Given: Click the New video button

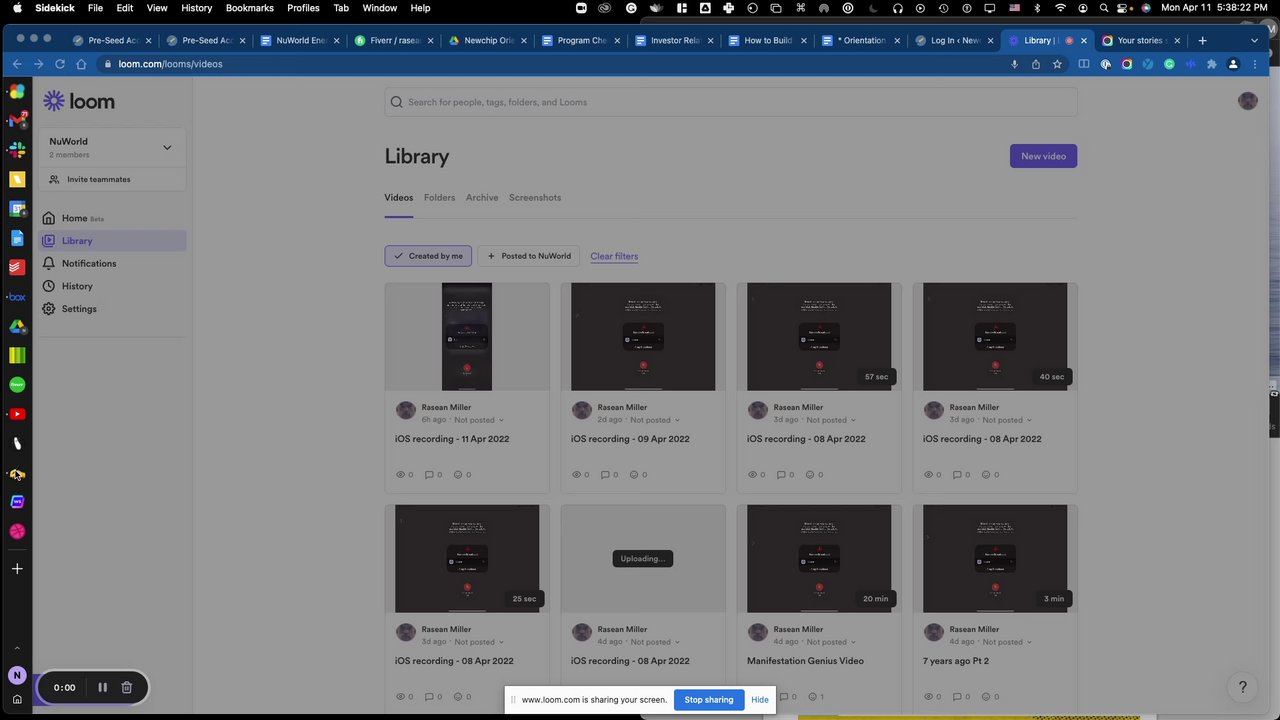Looking at the screenshot, I should pos(1043,156).
